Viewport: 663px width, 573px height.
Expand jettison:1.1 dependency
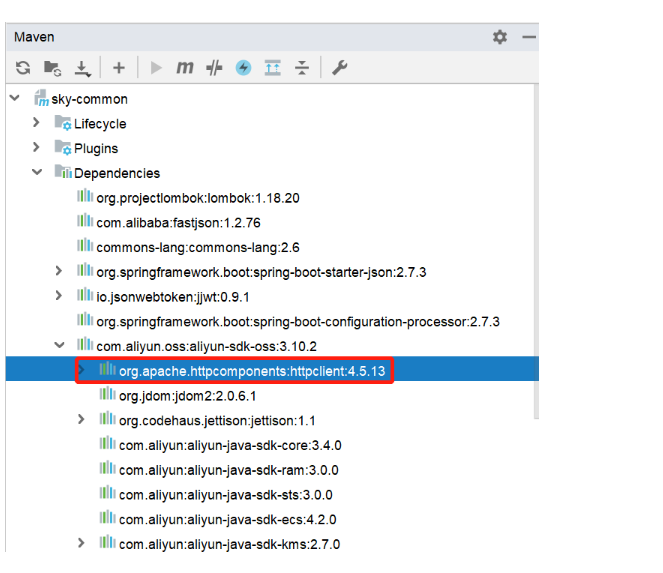click(81, 419)
